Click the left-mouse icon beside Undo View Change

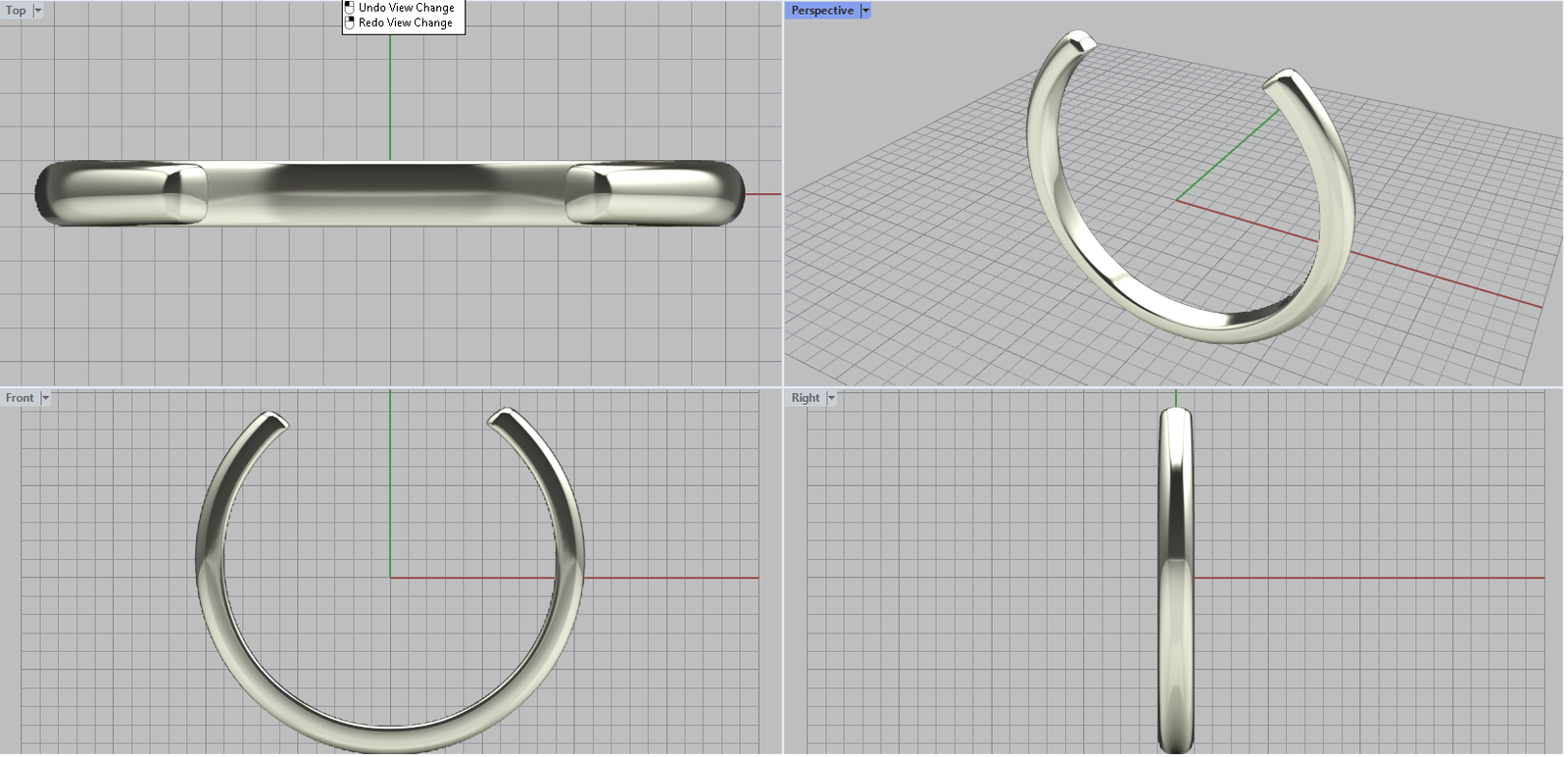pos(349,8)
